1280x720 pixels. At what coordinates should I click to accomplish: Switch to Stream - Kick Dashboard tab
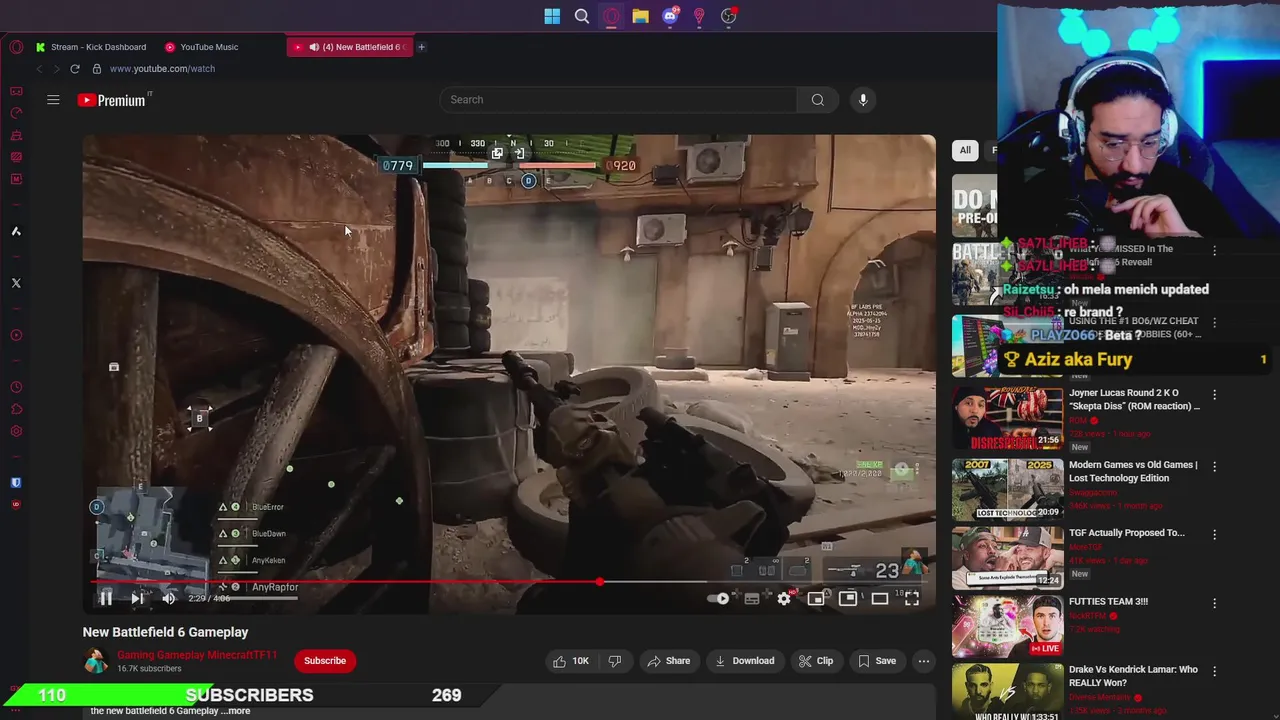[90, 47]
